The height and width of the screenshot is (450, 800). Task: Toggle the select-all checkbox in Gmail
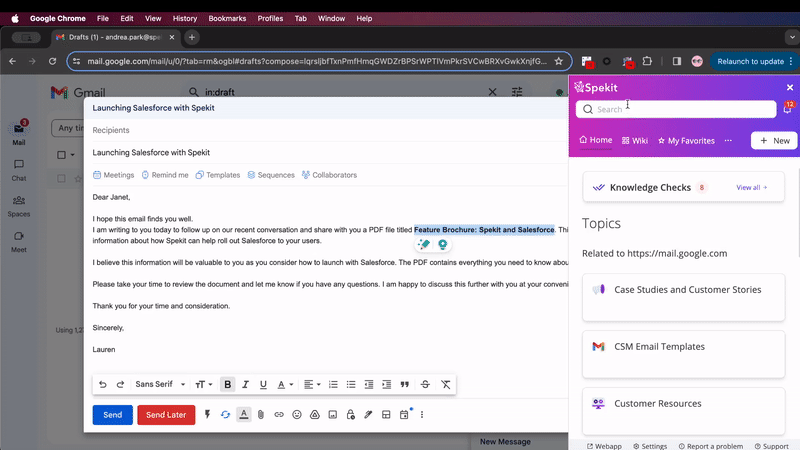click(61, 155)
